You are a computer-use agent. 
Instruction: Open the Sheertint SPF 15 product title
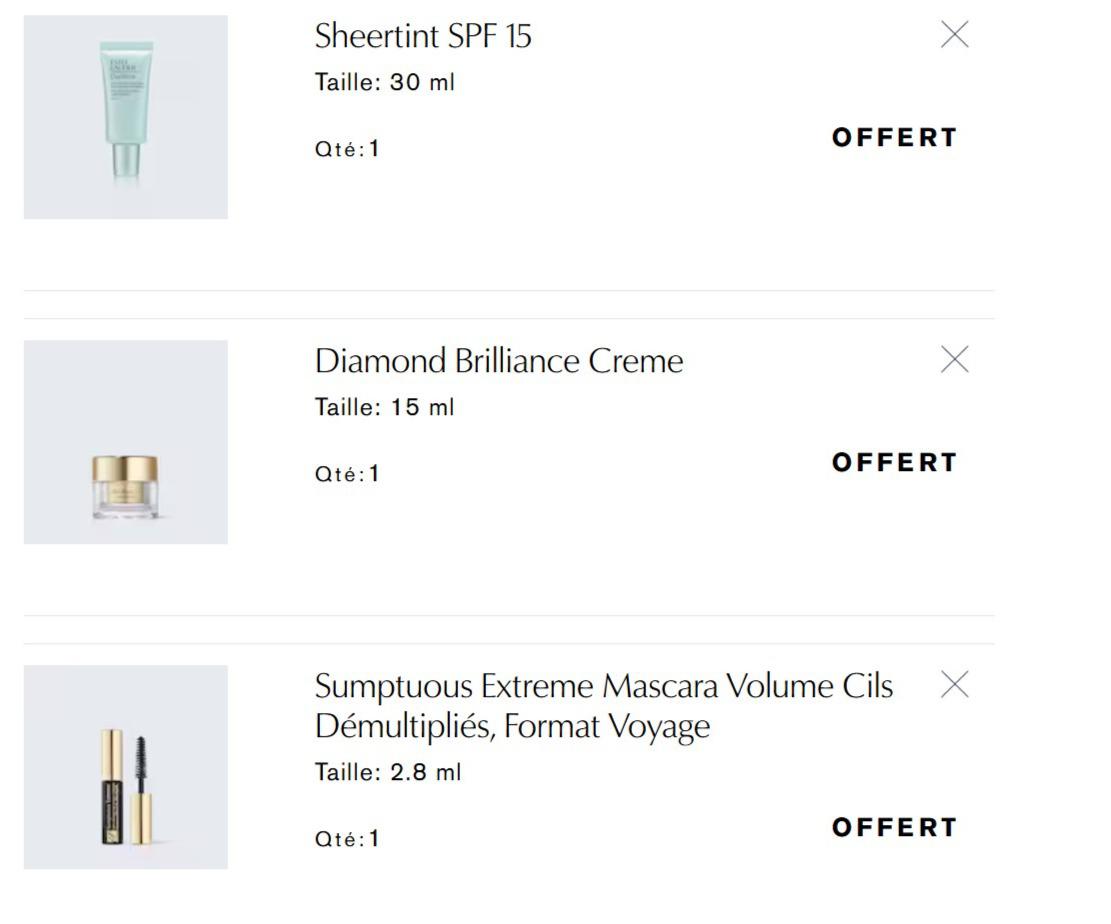(x=423, y=36)
